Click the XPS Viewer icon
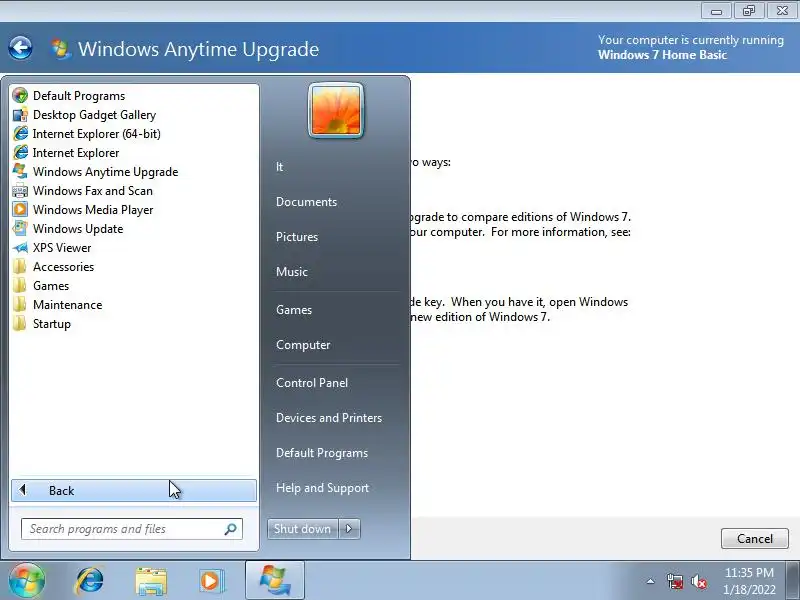This screenshot has height=600, width=800. [20, 248]
